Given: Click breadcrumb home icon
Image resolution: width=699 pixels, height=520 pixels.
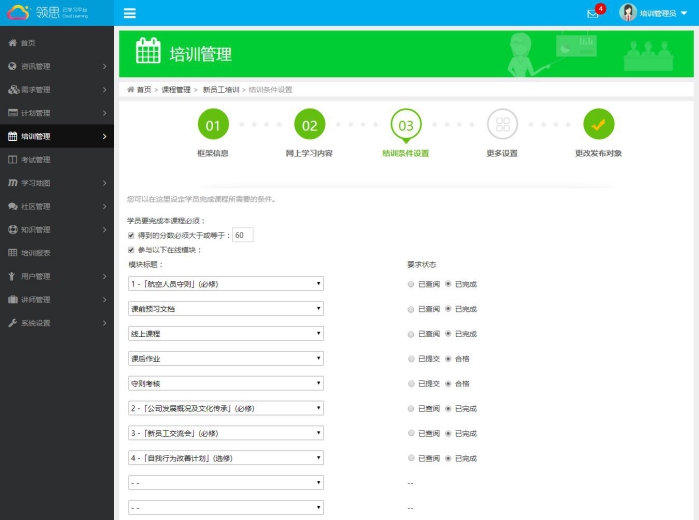Looking at the screenshot, I should (131, 90).
